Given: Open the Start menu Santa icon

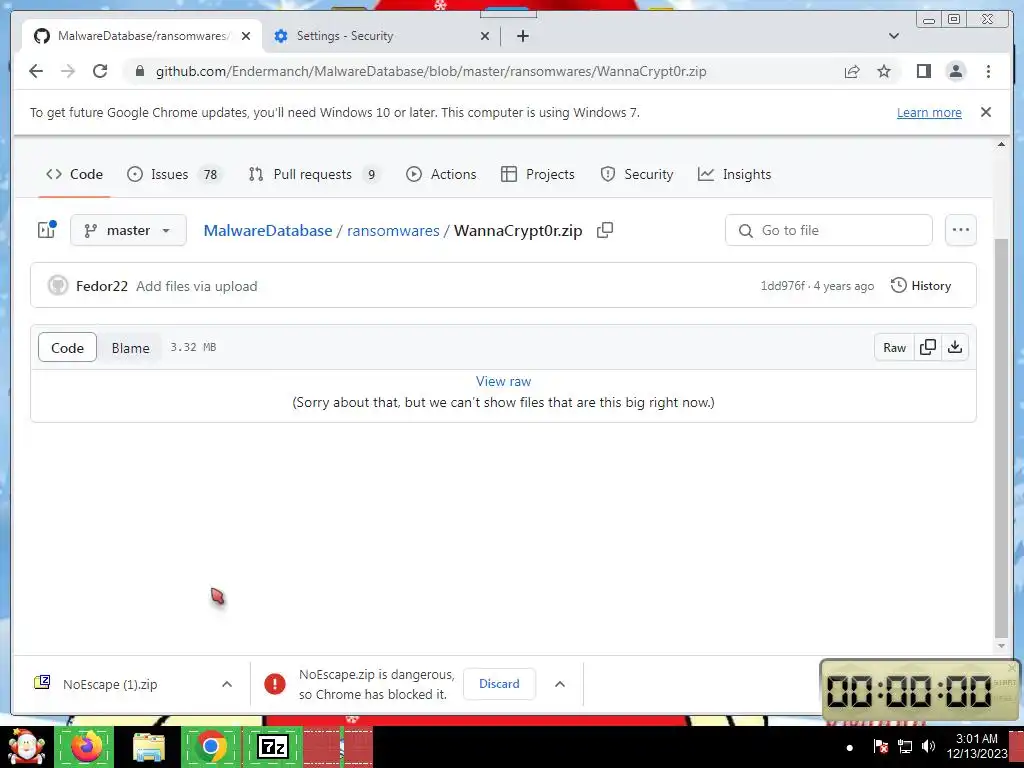Looking at the screenshot, I should coord(26,747).
